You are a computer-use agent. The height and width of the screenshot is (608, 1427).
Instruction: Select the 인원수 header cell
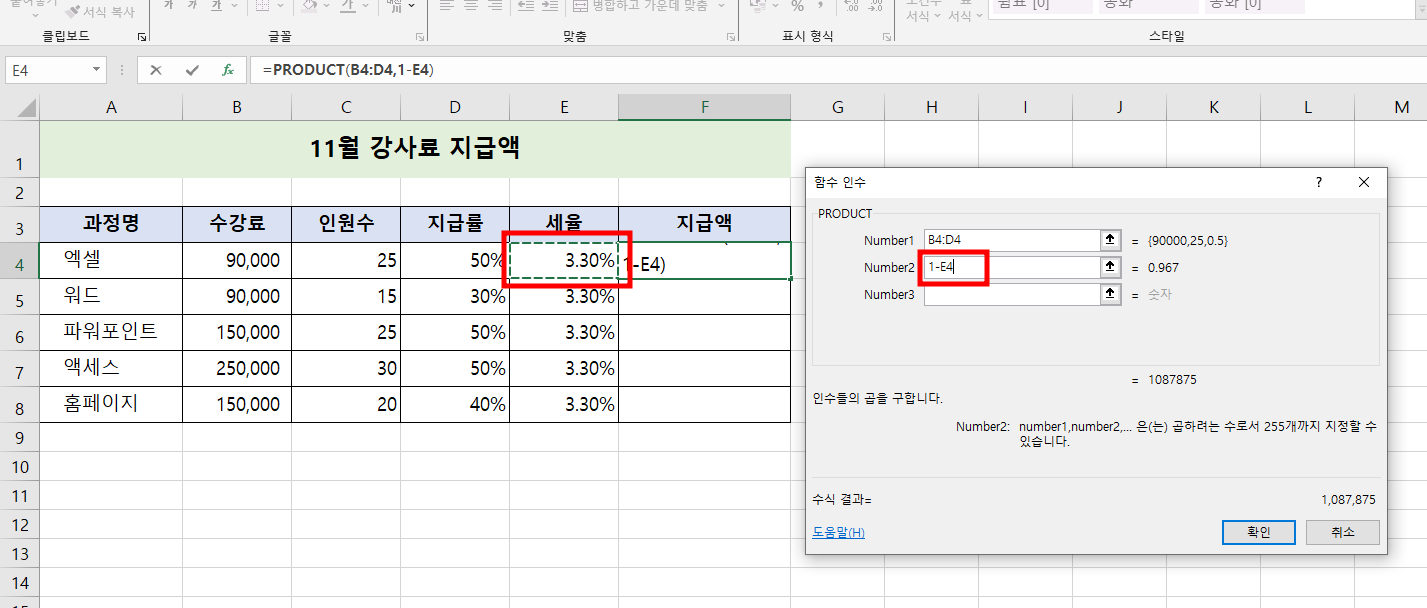point(346,224)
